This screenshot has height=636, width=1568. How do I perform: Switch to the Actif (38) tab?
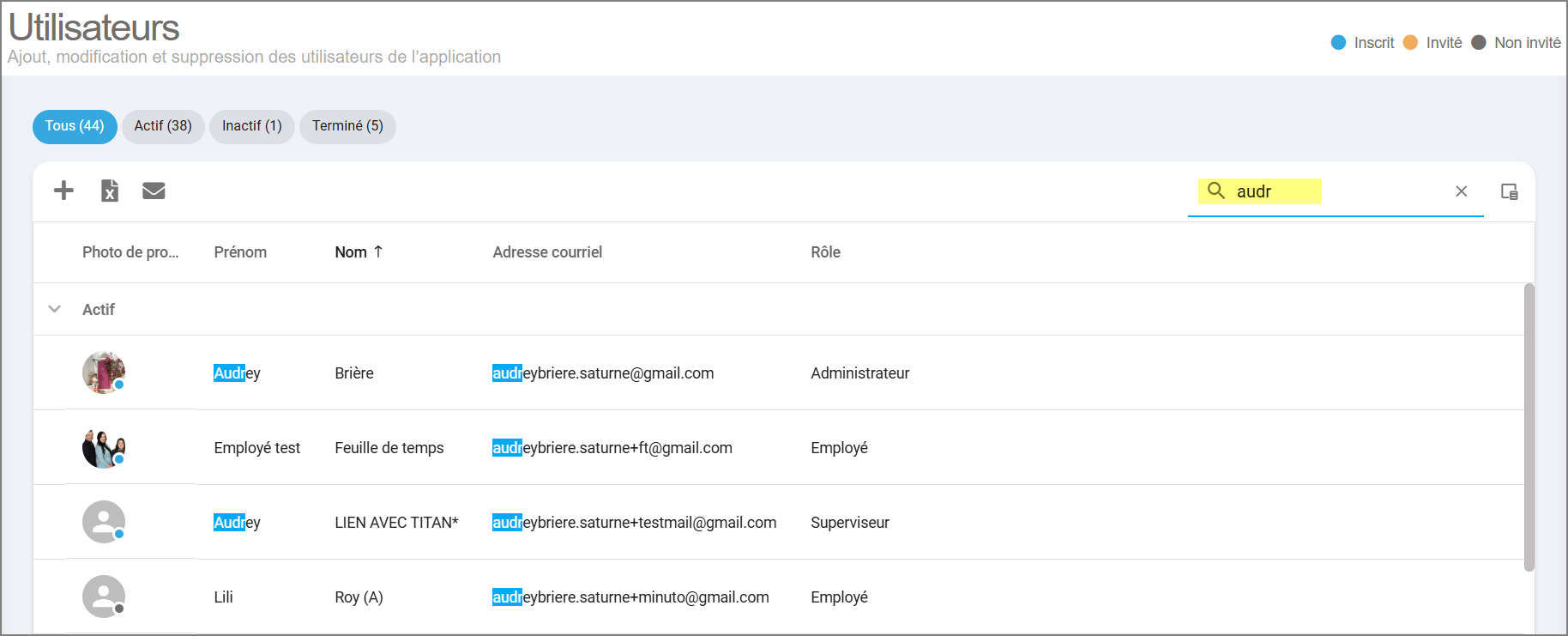click(163, 126)
